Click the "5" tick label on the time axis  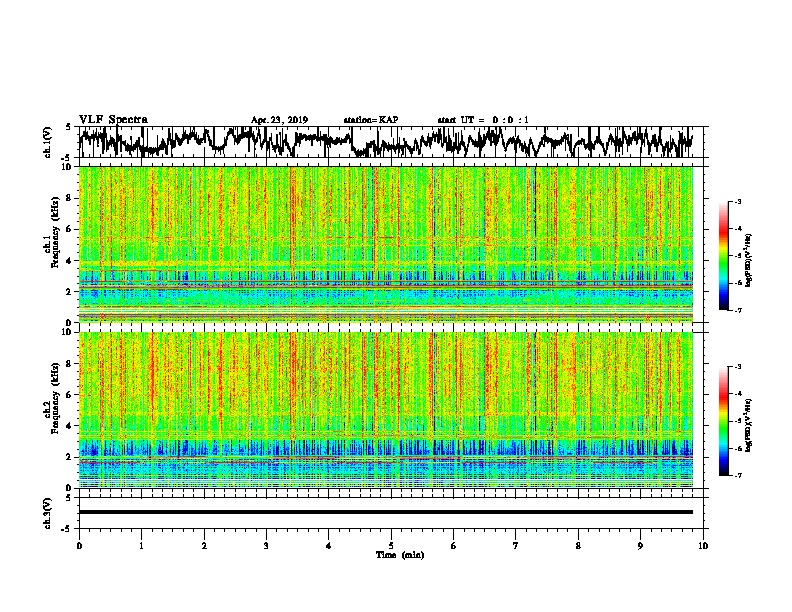pos(391,546)
